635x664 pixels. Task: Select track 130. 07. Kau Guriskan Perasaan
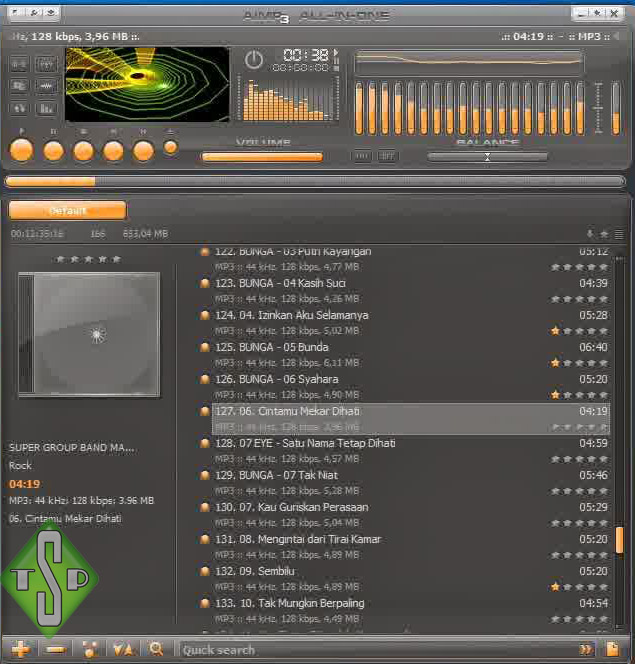[411, 515]
